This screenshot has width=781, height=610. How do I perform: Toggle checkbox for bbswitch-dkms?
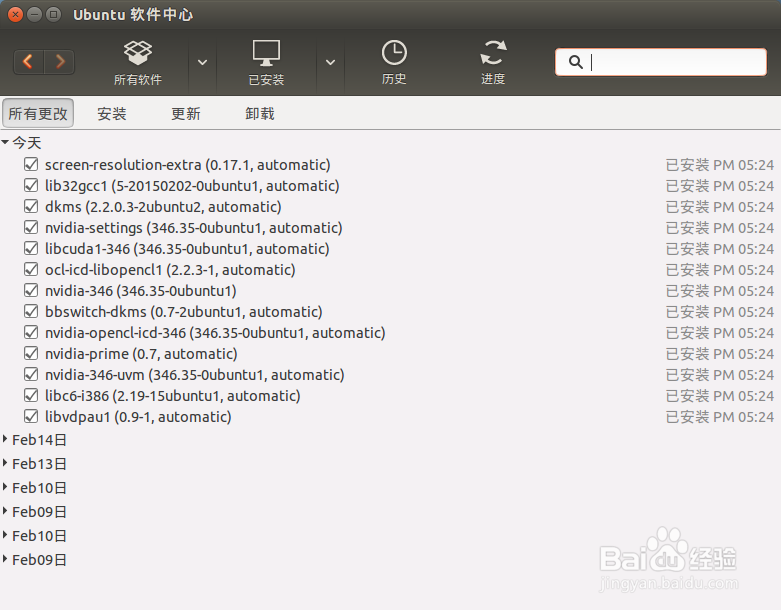pos(31,311)
